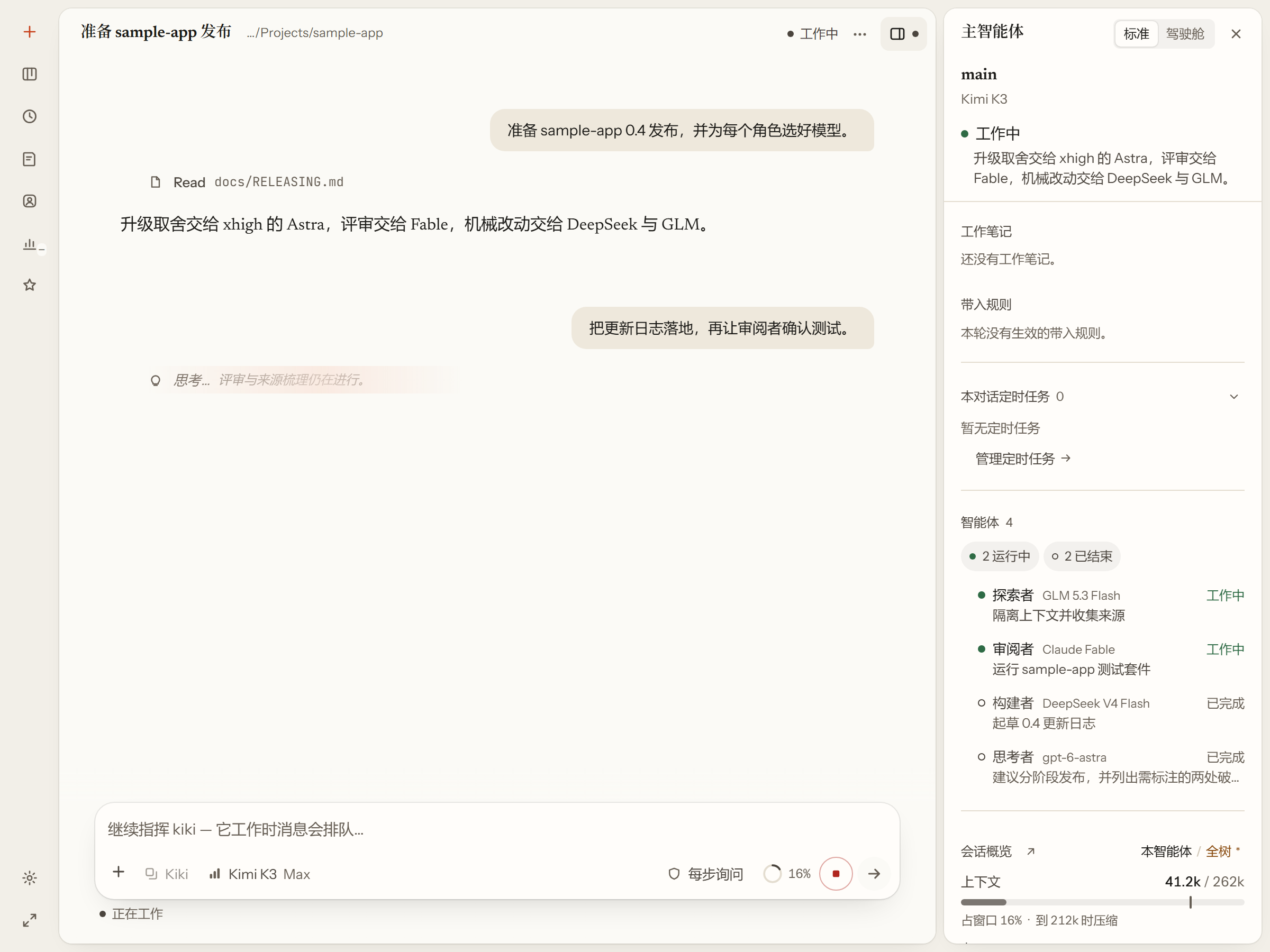Start a new session with the red plus icon

click(29, 32)
